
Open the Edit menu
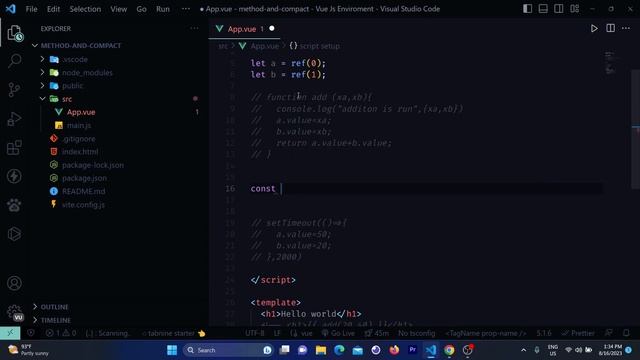(53, 9)
